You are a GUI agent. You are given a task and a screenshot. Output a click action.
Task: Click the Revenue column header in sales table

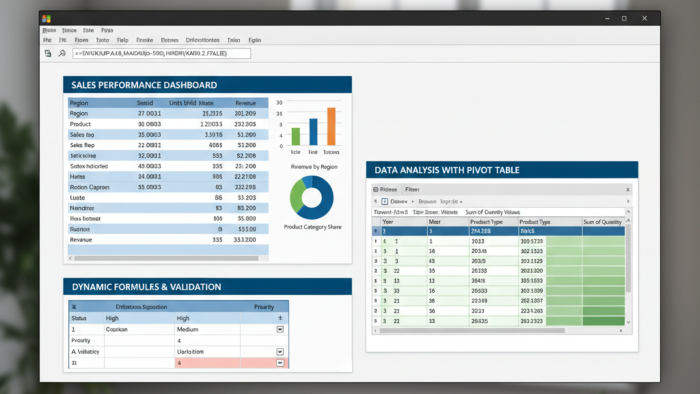pos(246,103)
